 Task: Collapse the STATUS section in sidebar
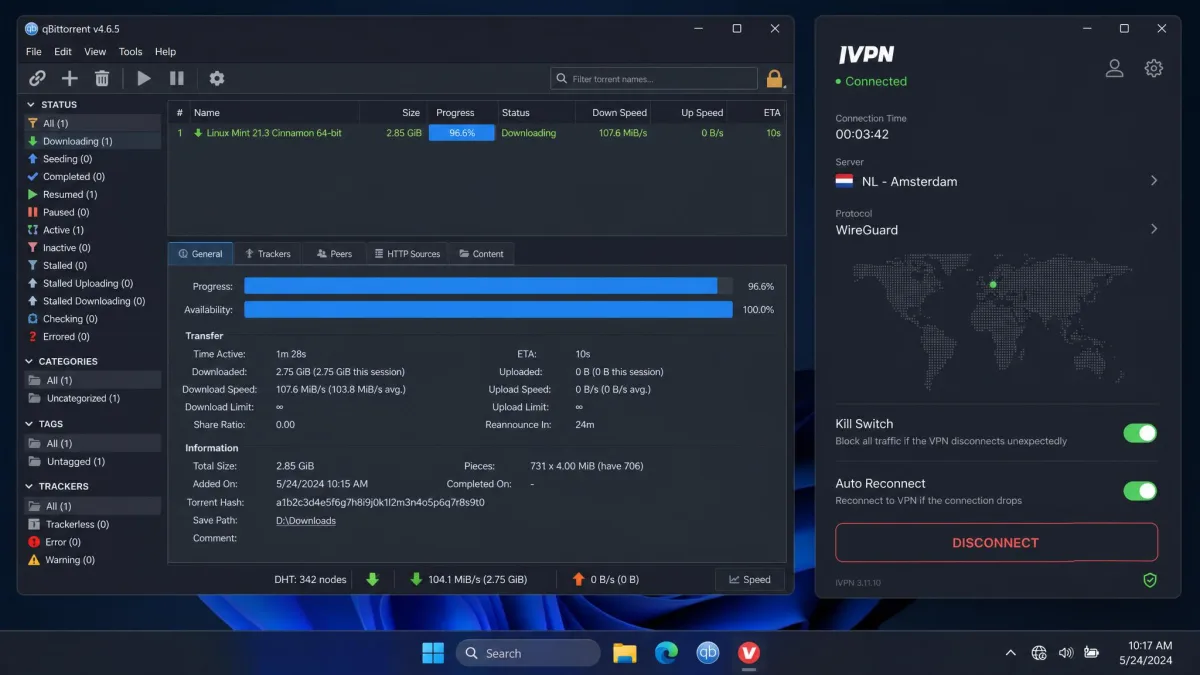point(29,104)
